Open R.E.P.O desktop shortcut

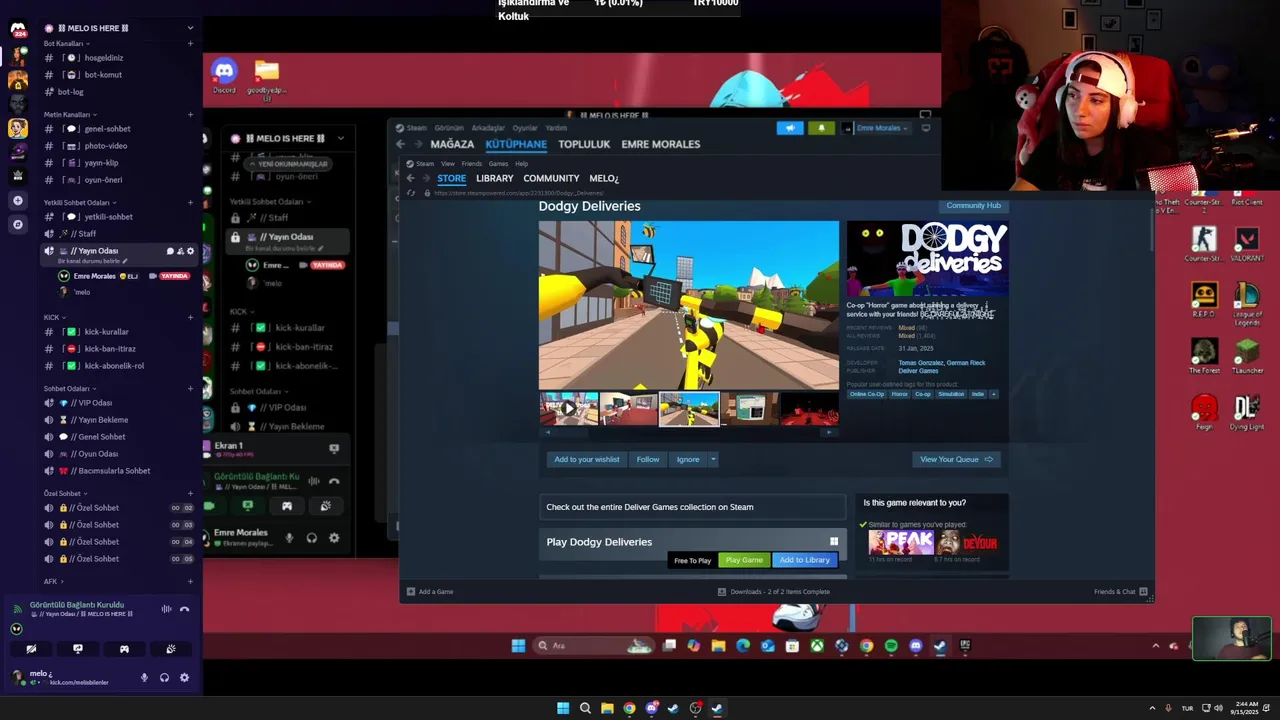(1204, 300)
